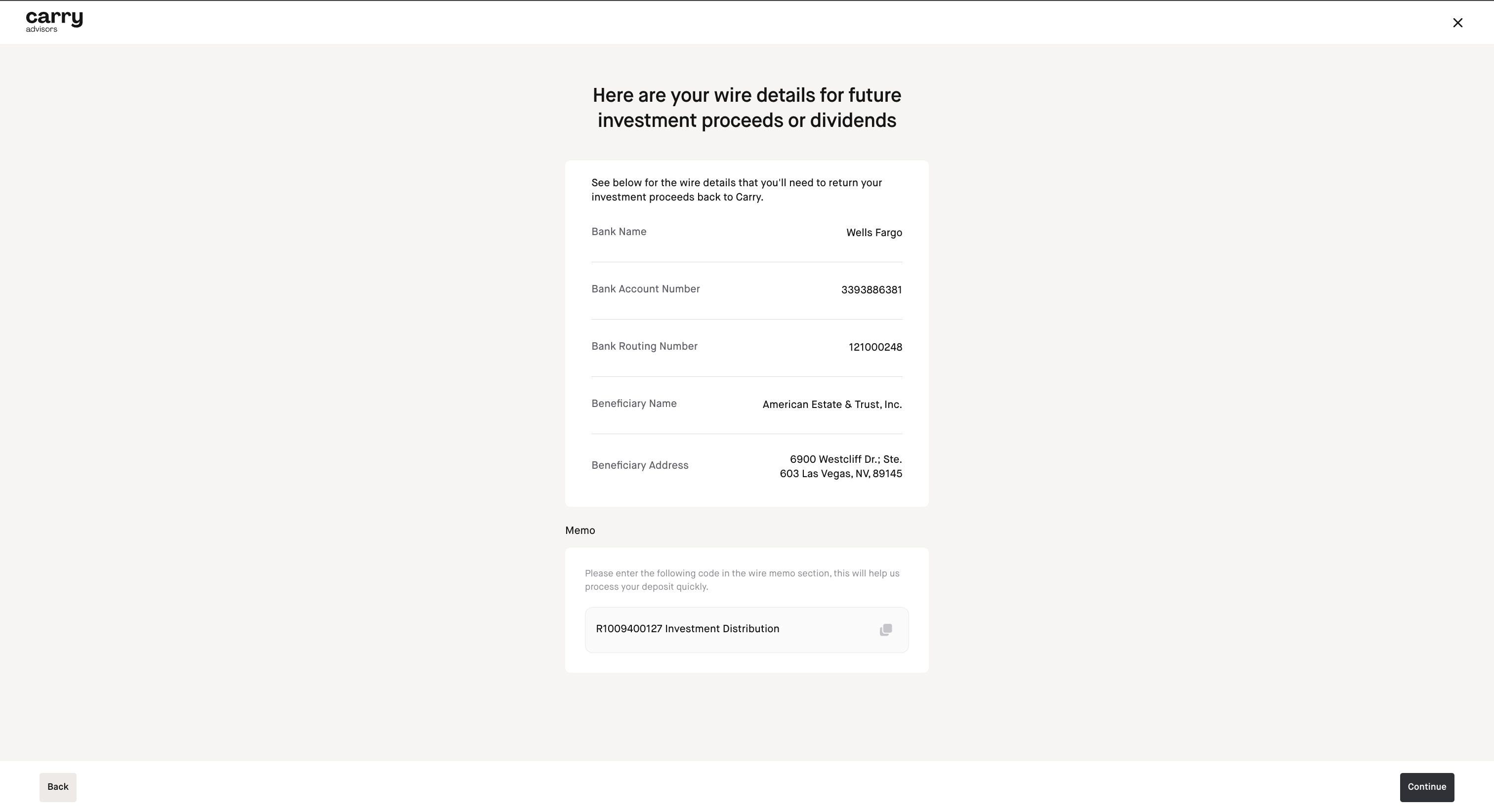The width and height of the screenshot is (1494, 812).
Task: Click the R1009400127 Investment Distribution memo field
Action: [687, 629]
